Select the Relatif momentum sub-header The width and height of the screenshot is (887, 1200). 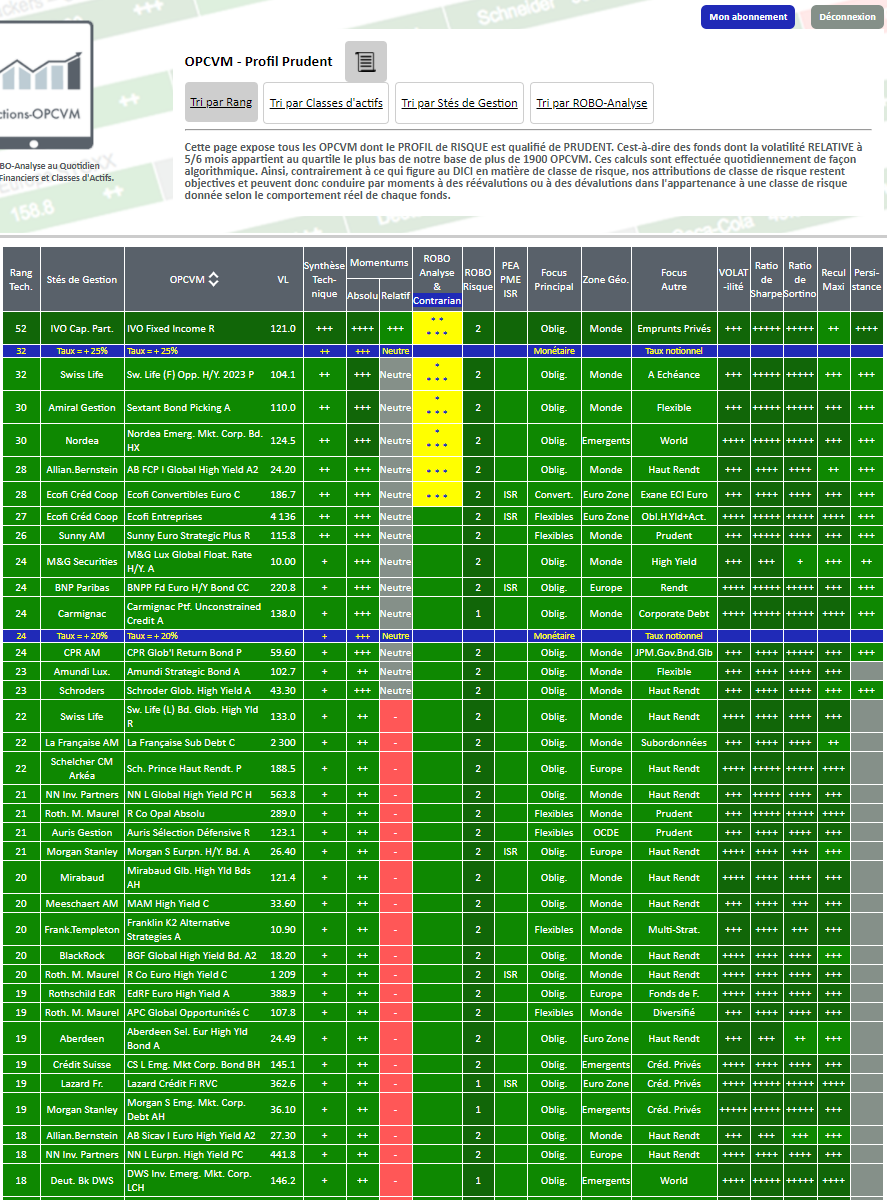pos(395,296)
